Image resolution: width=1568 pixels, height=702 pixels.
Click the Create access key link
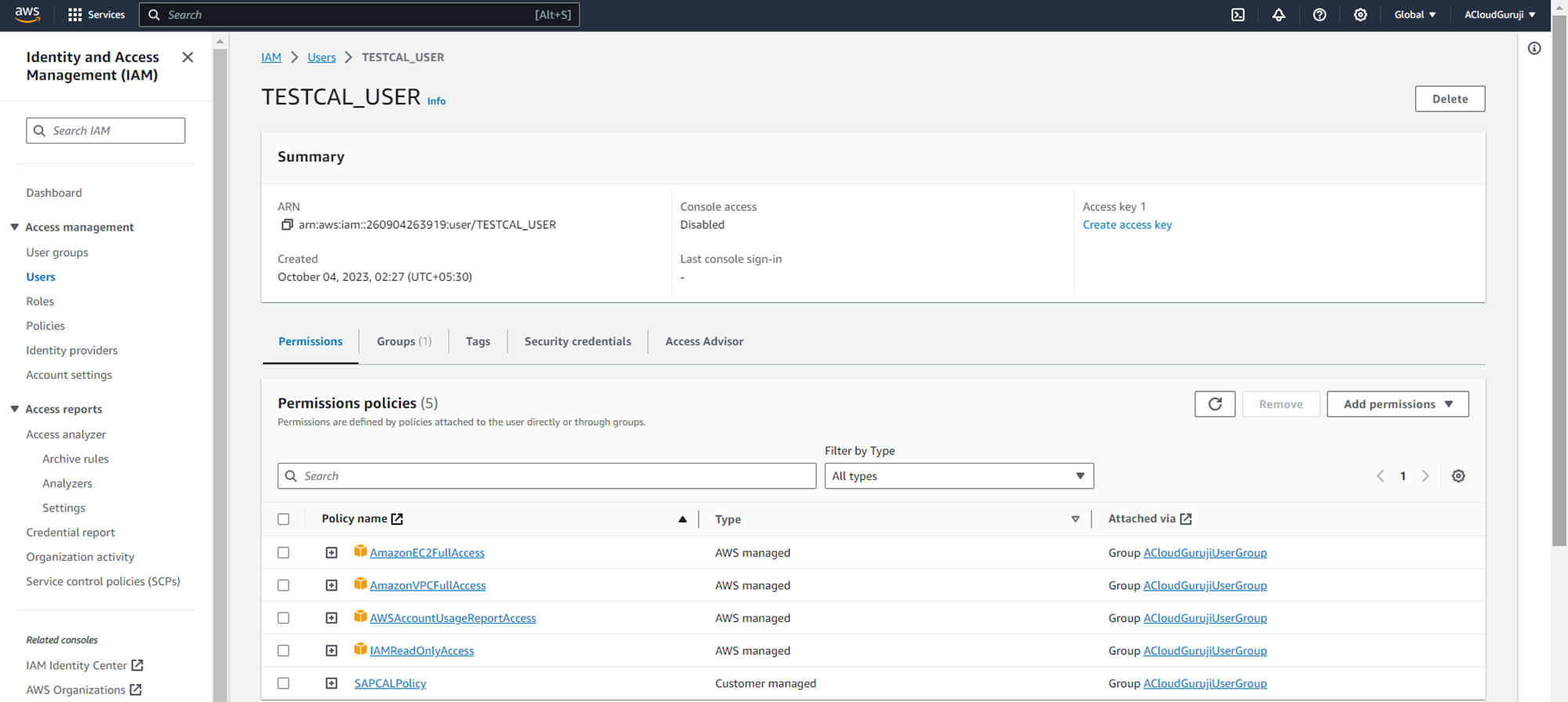[1127, 225]
